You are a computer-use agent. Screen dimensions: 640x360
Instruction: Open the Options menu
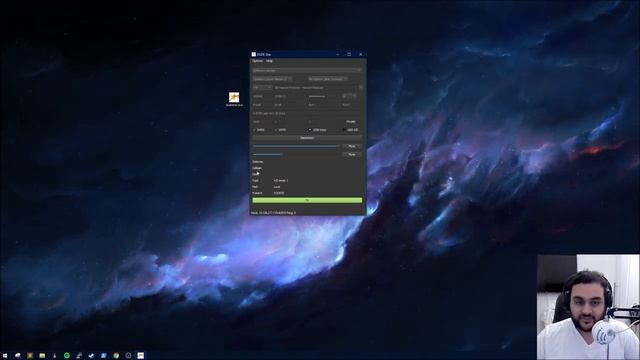pyautogui.click(x=257, y=61)
